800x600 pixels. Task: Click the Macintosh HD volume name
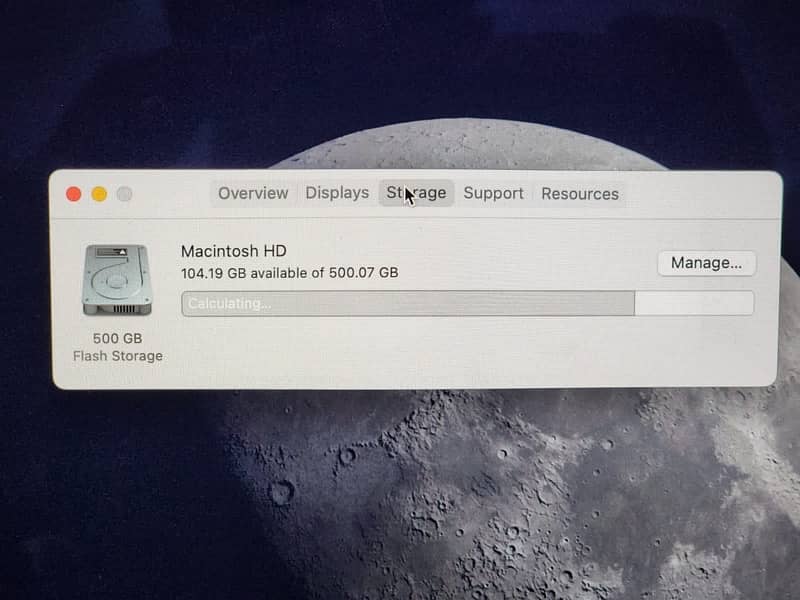(233, 252)
